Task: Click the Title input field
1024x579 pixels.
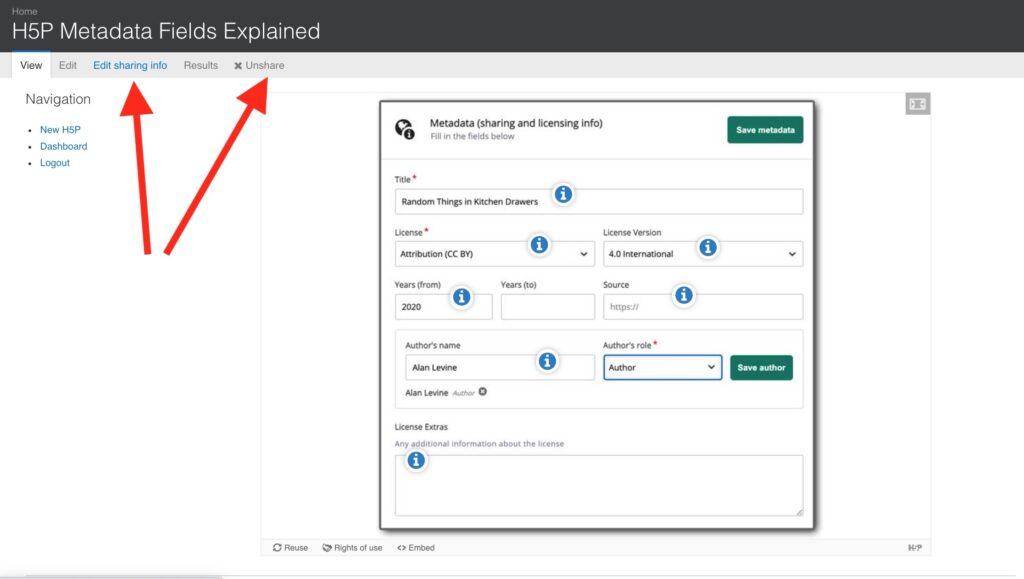Action: pyautogui.click(x=599, y=202)
